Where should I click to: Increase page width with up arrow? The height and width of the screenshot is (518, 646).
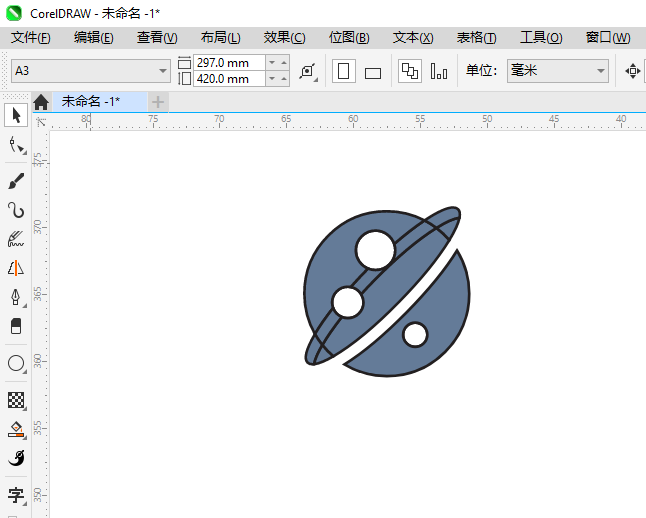tap(284, 63)
